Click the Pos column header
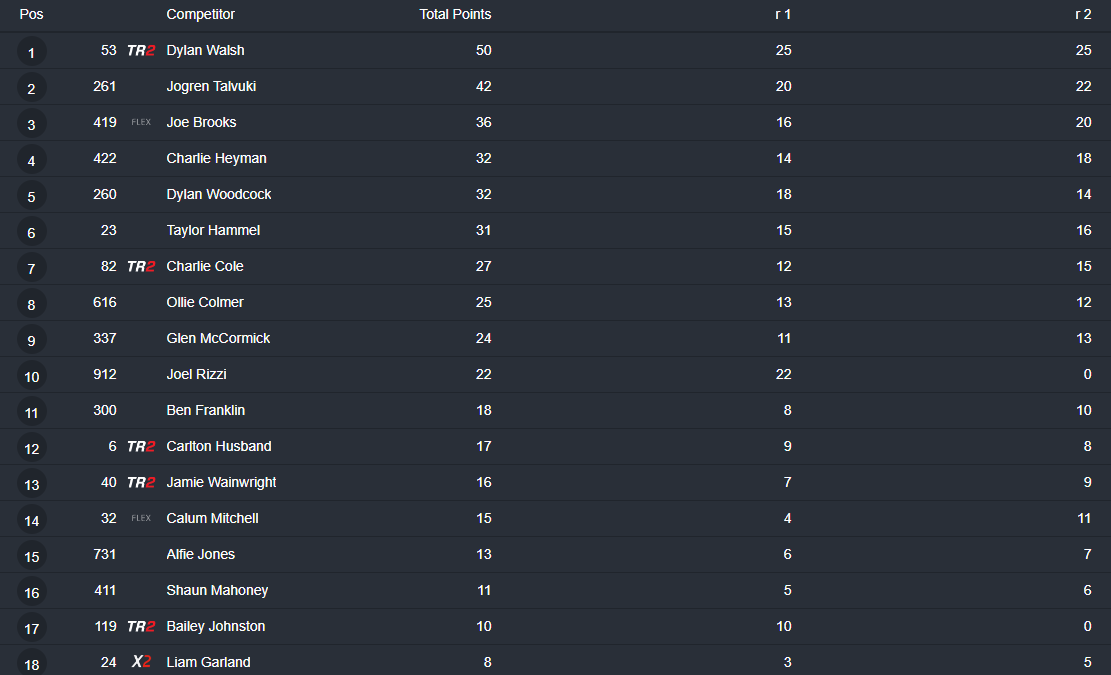The height and width of the screenshot is (675, 1111). [31, 14]
